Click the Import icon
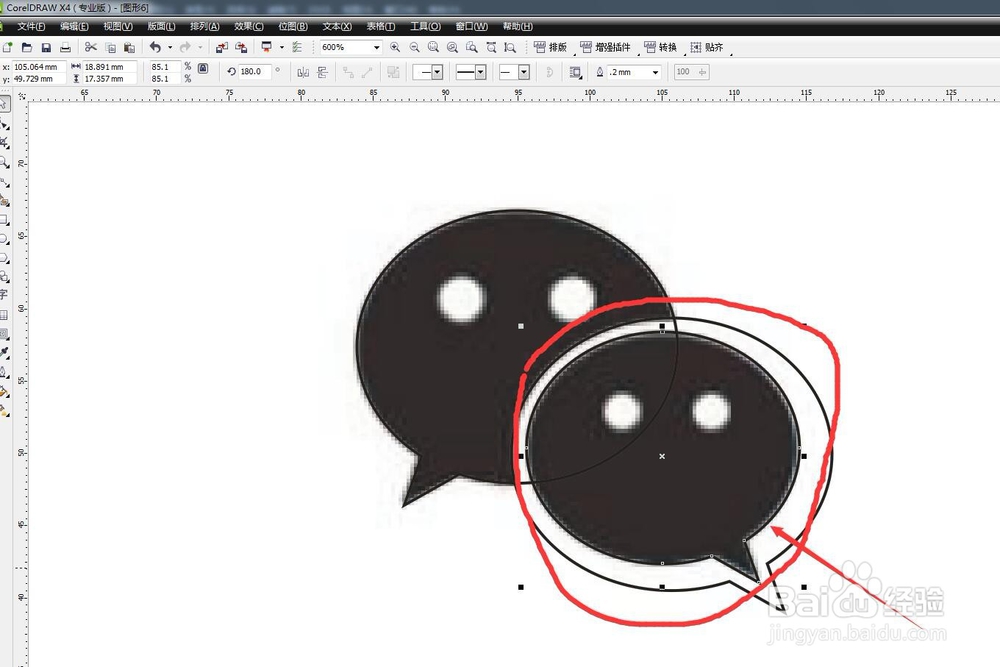The width and height of the screenshot is (1000, 667). tap(222, 47)
